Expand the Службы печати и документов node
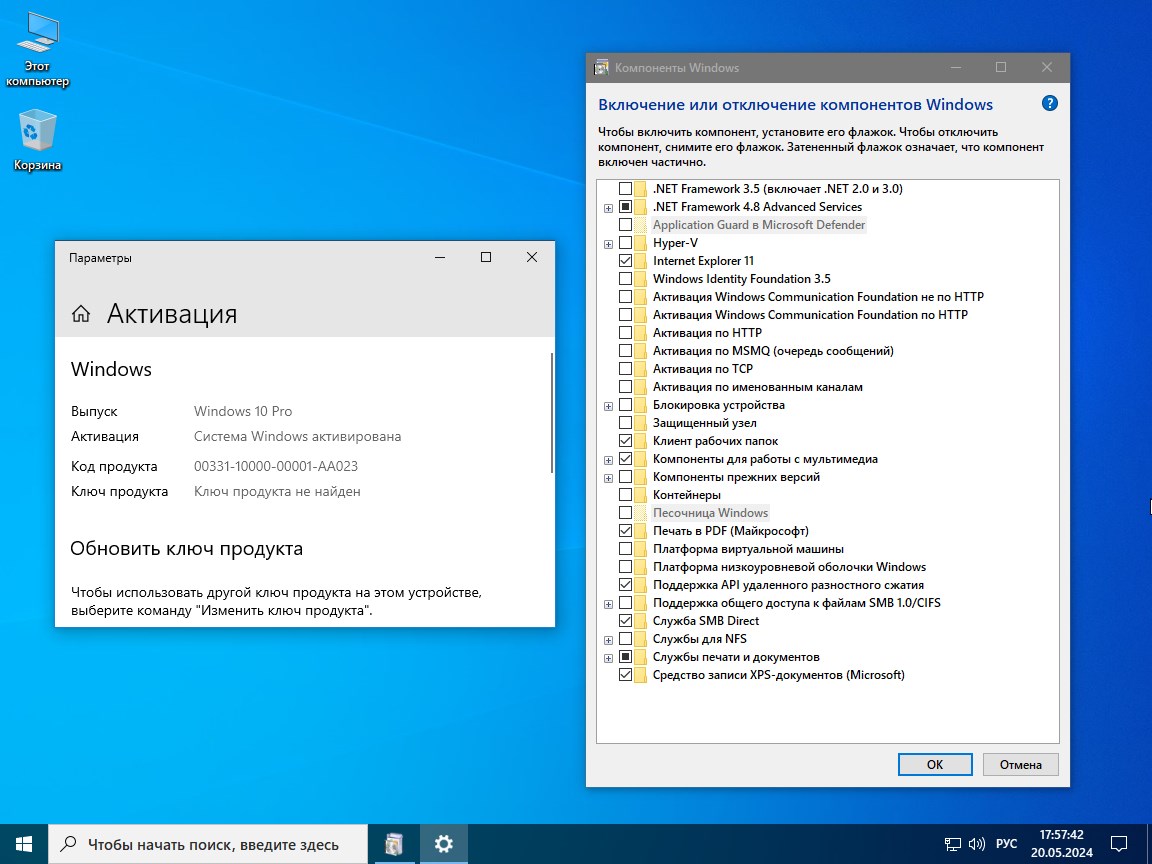Image resolution: width=1152 pixels, height=864 pixels. coord(608,657)
